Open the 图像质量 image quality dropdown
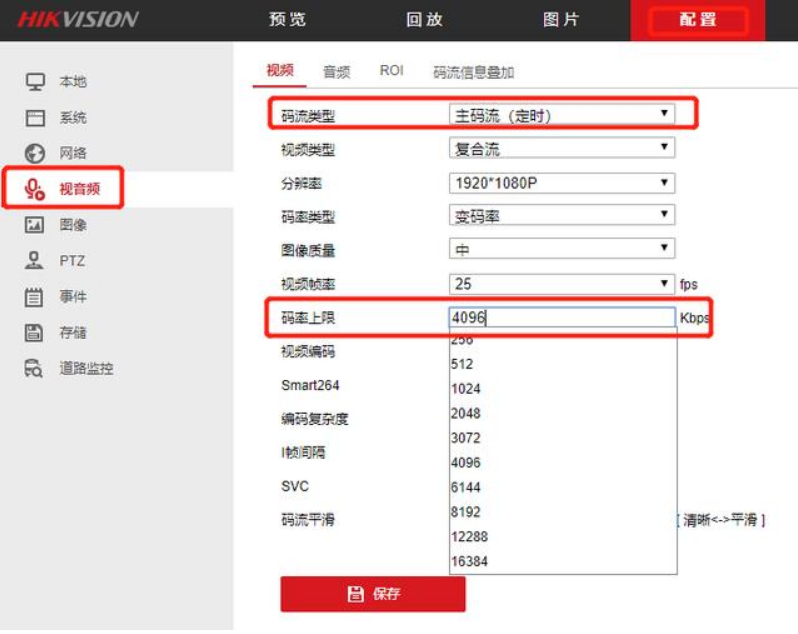Screen dimensions: 798x634 (x=561, y=249)
